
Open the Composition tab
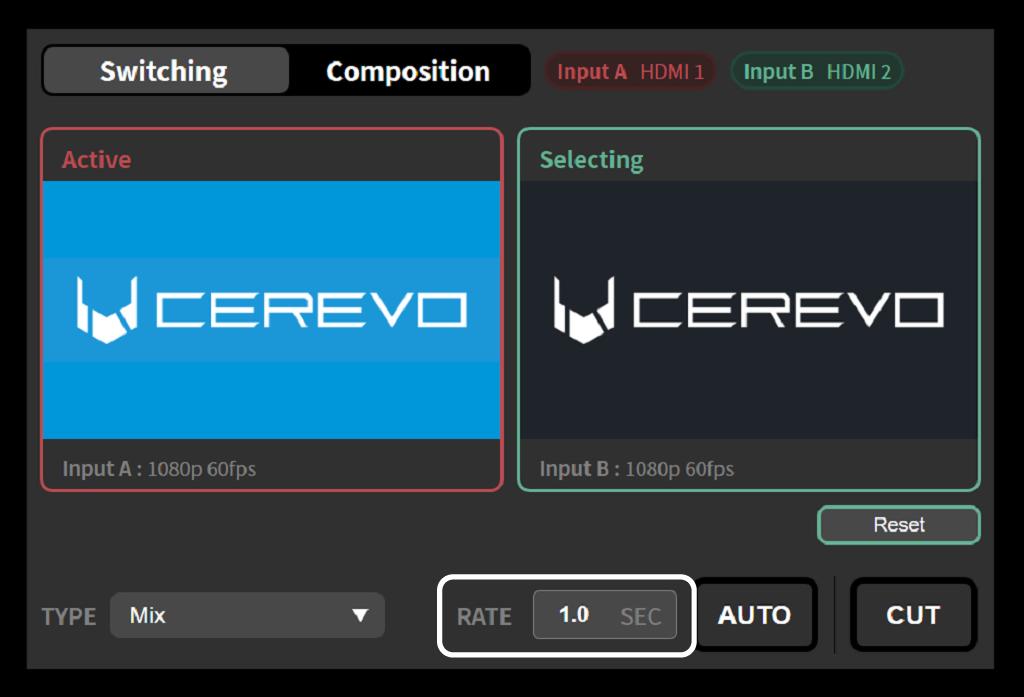pos(408,71)
